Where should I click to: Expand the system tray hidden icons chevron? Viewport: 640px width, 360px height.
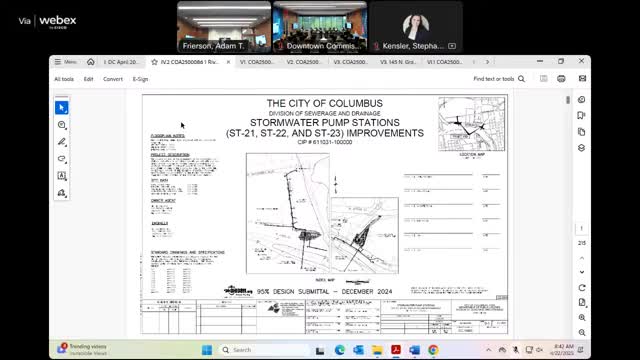tap(489, 350)
